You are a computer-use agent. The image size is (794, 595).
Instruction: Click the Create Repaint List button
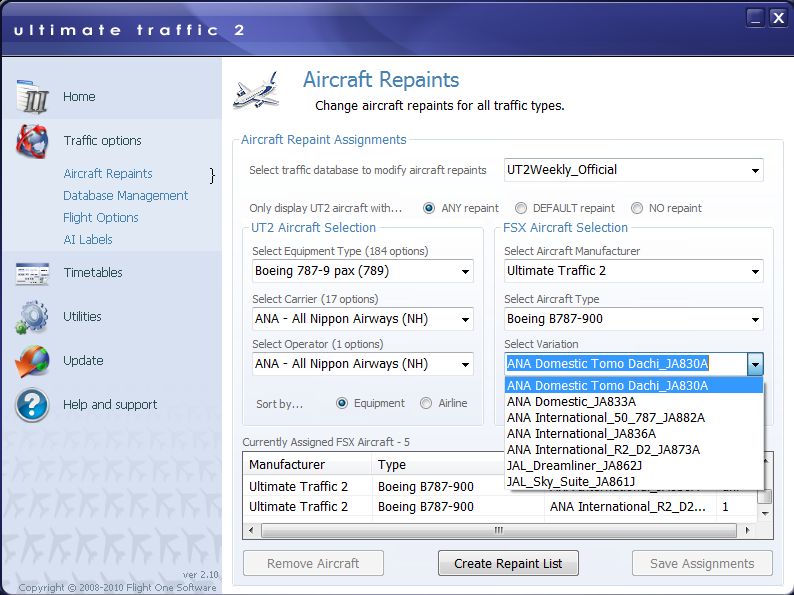pyautogui.click(x=508, y=564)
